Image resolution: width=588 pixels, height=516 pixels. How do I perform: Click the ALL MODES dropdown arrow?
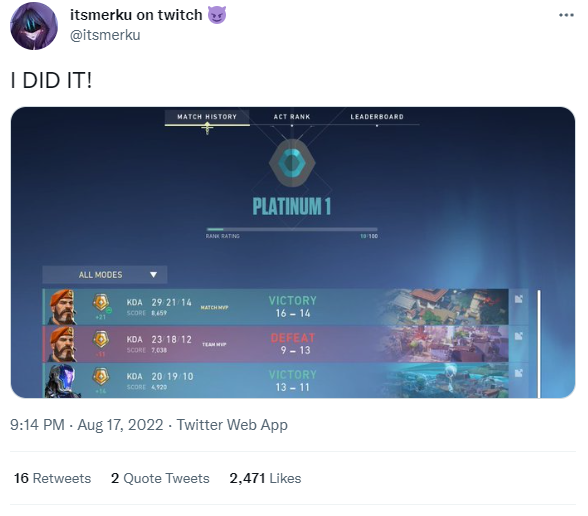pyautogui.click(x=153, y=275)
